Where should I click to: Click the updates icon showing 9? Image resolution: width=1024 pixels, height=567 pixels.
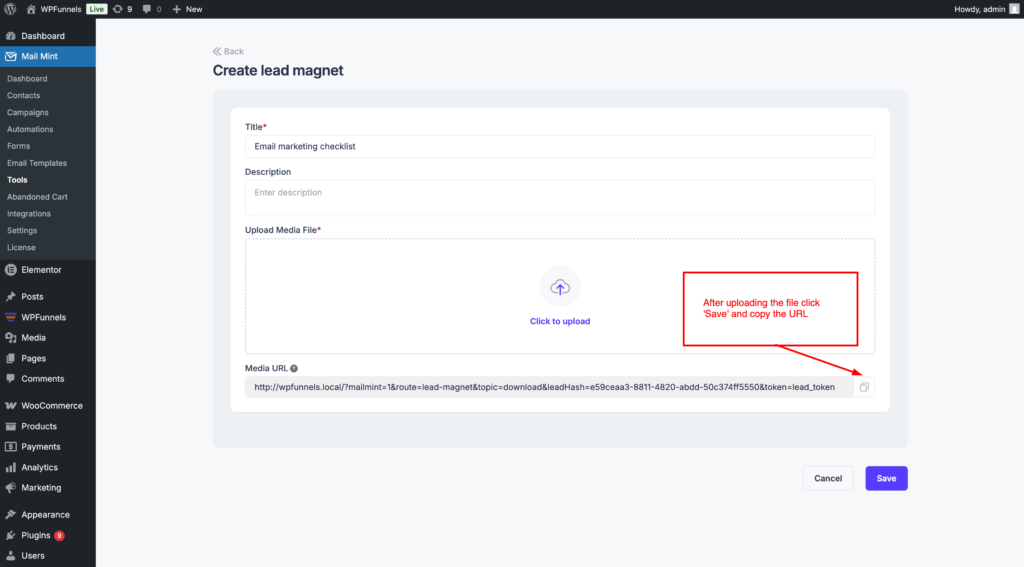(118, 9)
